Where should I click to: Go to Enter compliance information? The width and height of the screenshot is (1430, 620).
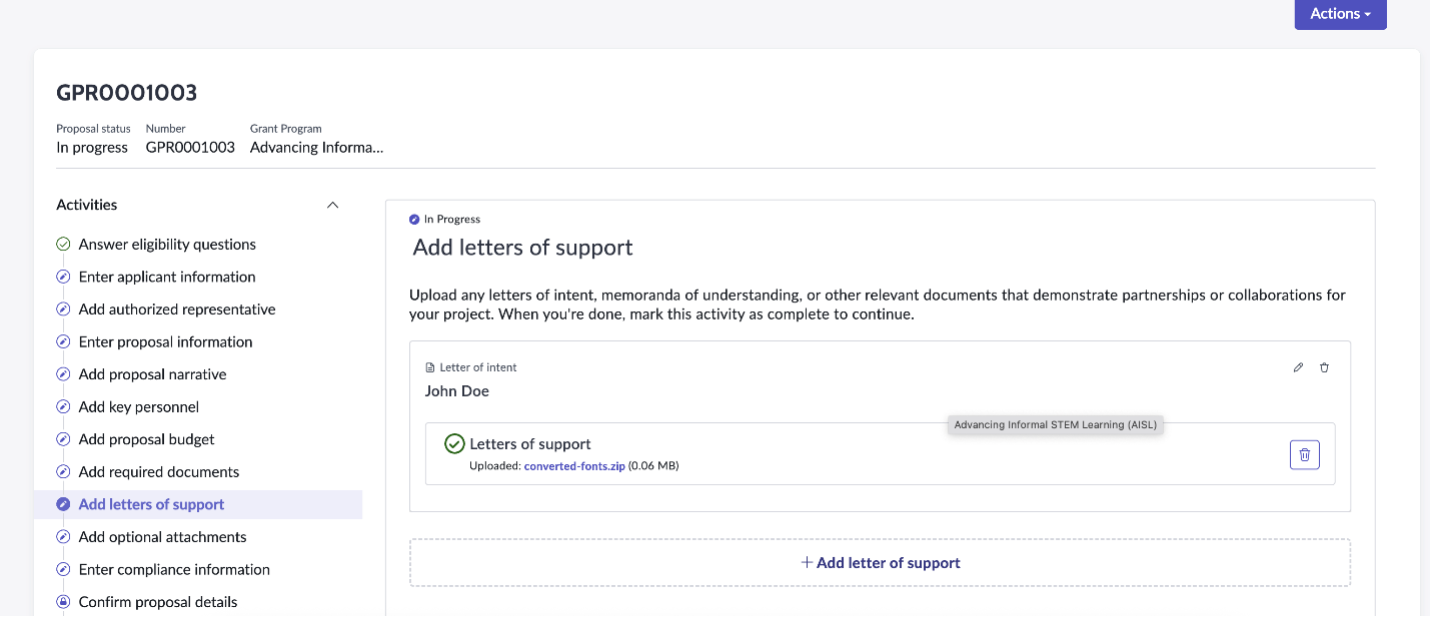pos(174,569)
